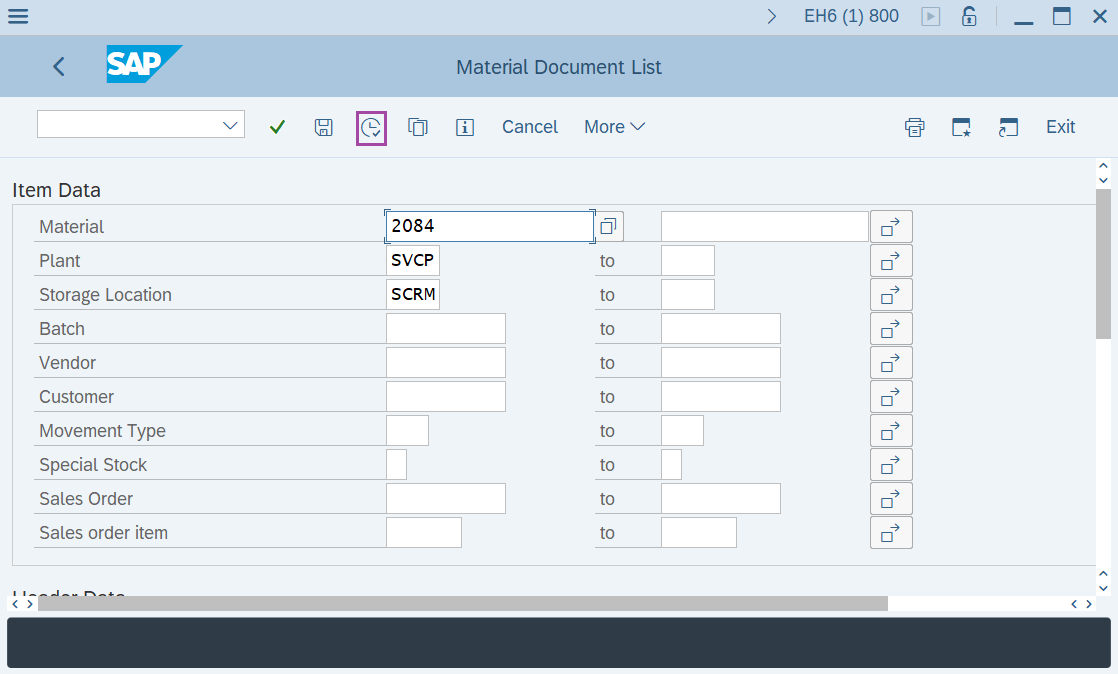
Task: Click the Print icon
Action: tap(914, 127)
